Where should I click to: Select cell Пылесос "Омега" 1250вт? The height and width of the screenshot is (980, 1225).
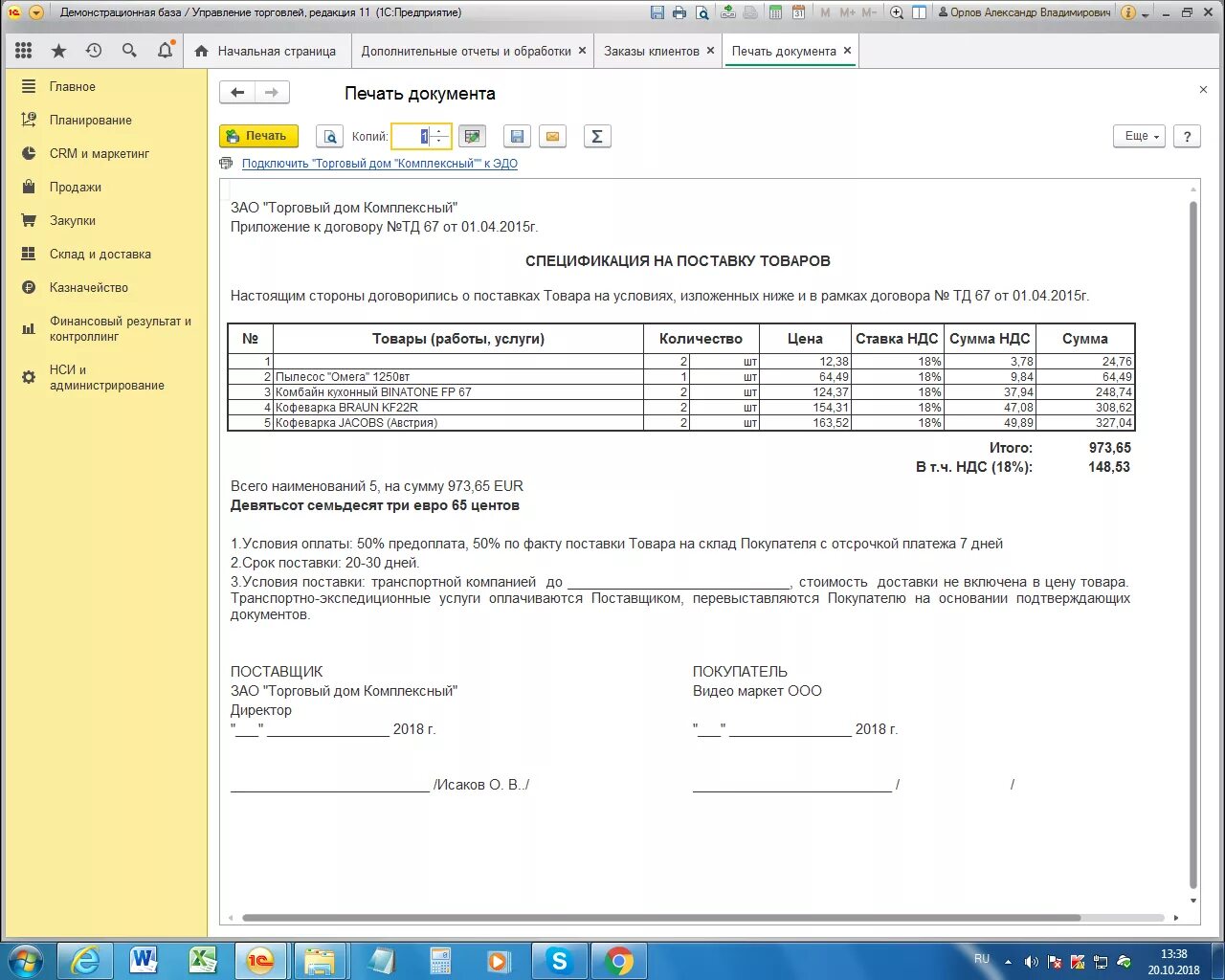pyautogui.click(x=458, y=377)
